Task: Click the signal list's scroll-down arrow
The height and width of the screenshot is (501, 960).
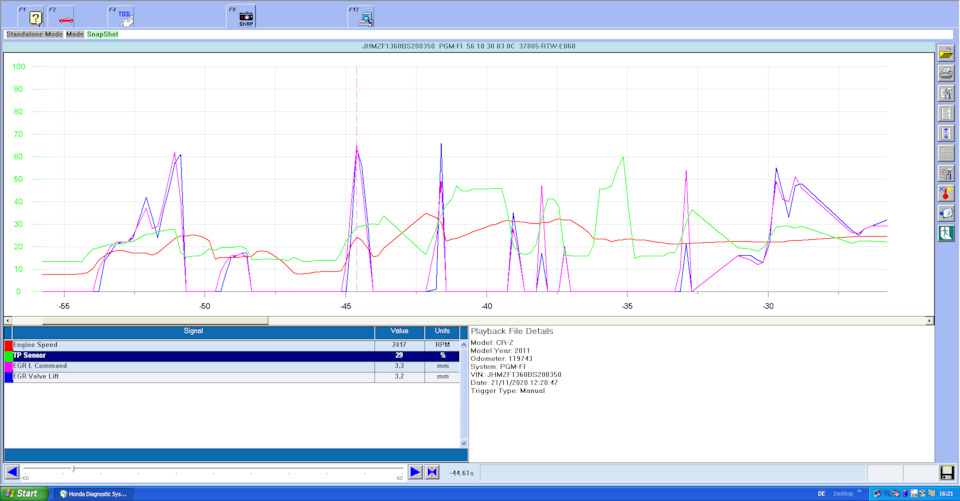Action: pos(463,443)
